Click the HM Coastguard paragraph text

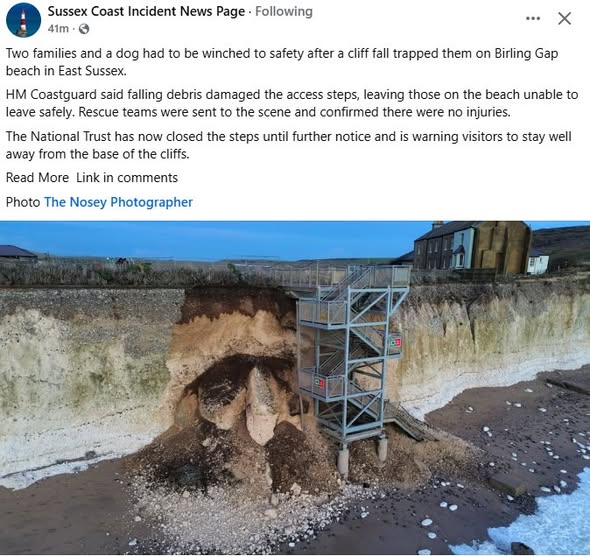click(x=292, y=103)
